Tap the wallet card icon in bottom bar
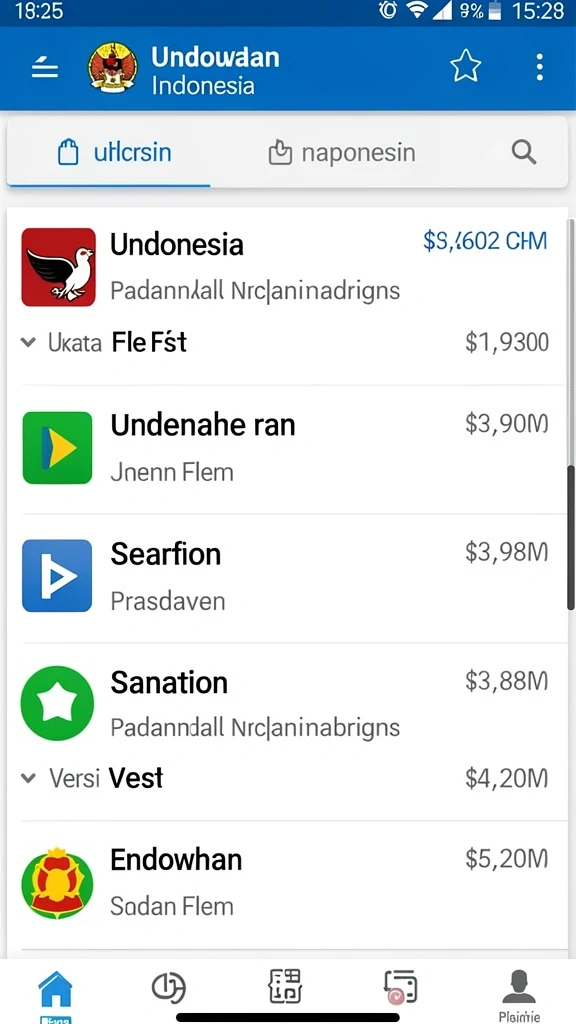The image size is (576, 1024). pos(400,987)
